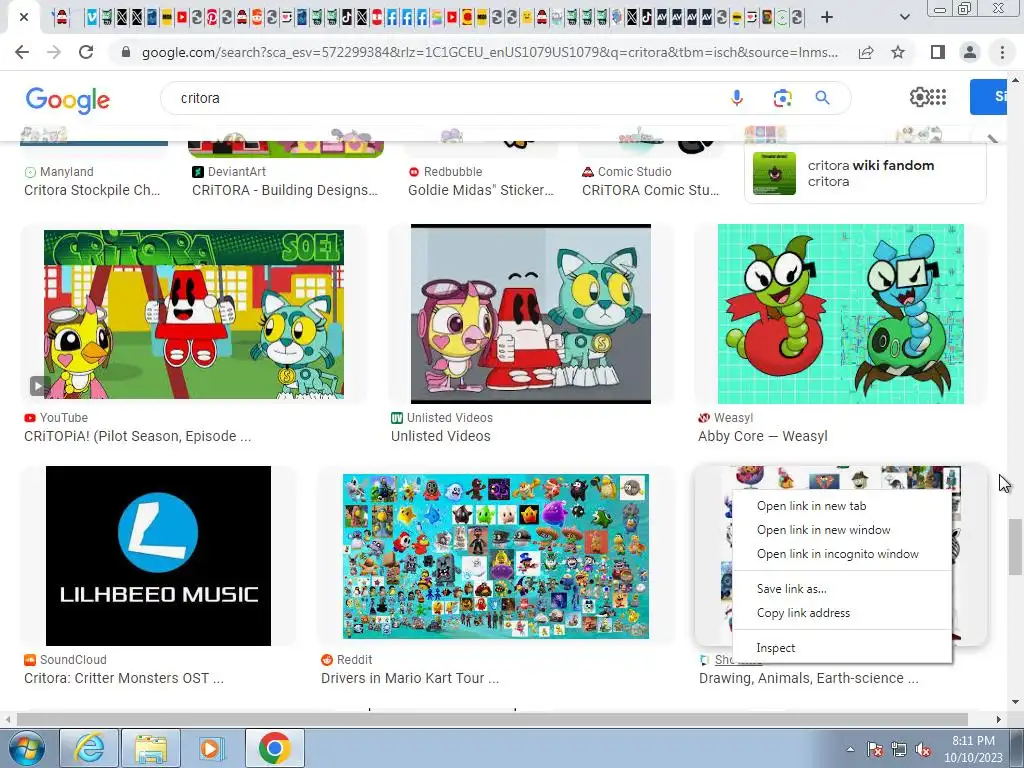Open Windows Media Player in taskbar
This screenshot has width=1024, height=768.
click(211, 748)
